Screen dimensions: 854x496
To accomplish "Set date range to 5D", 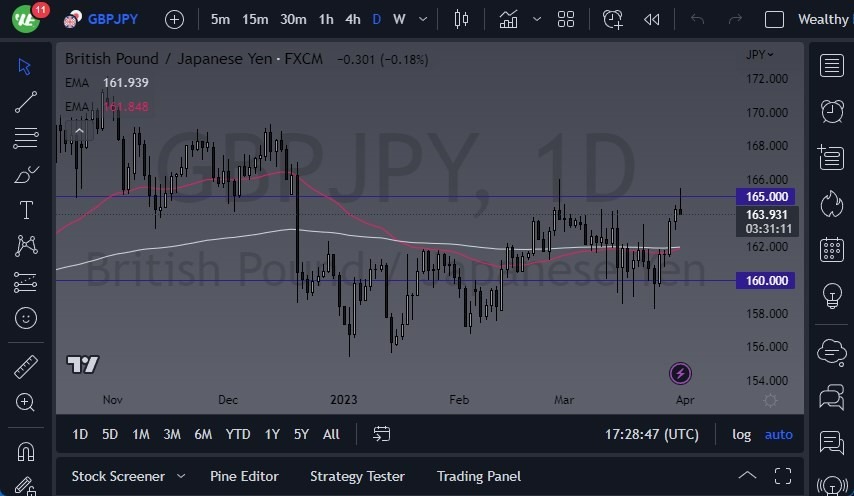I will tap(110, 434).
